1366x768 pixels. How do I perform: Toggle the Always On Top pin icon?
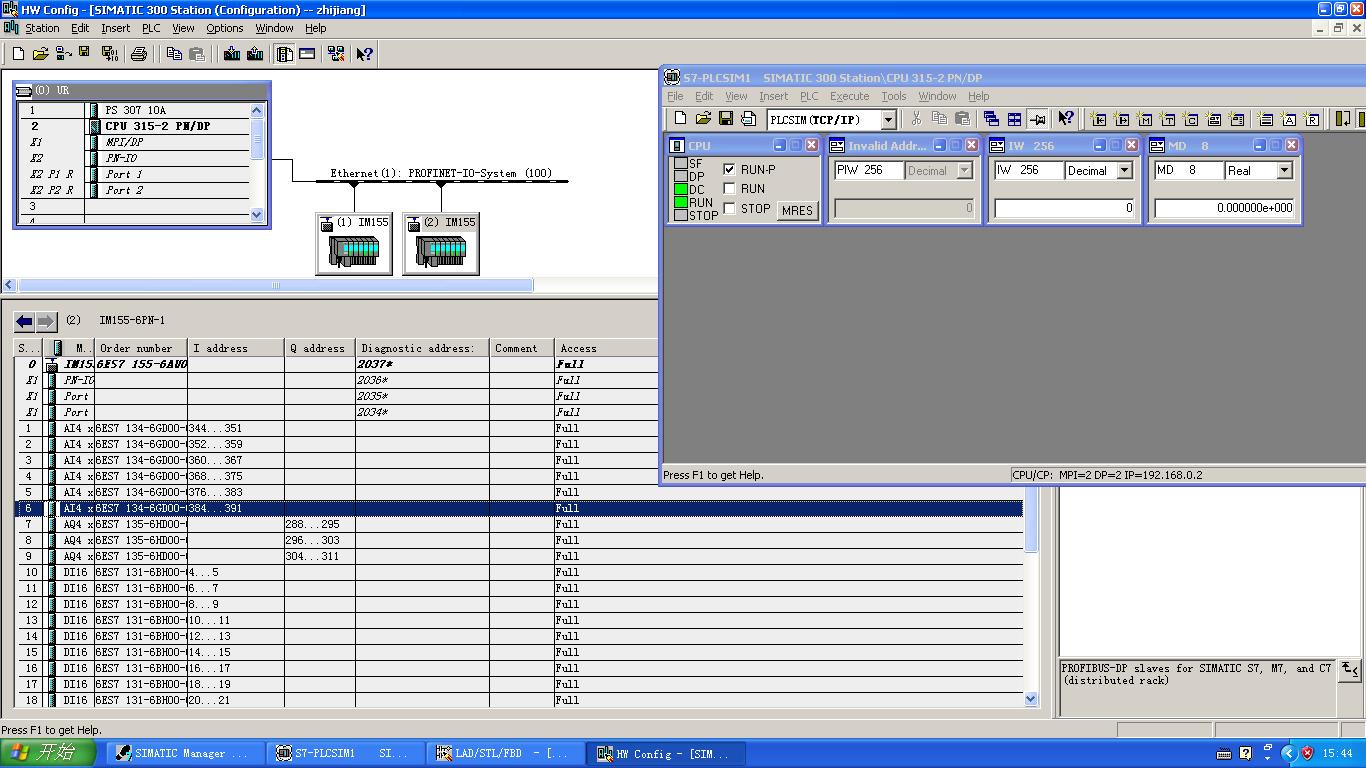[x=1037, y=119]
